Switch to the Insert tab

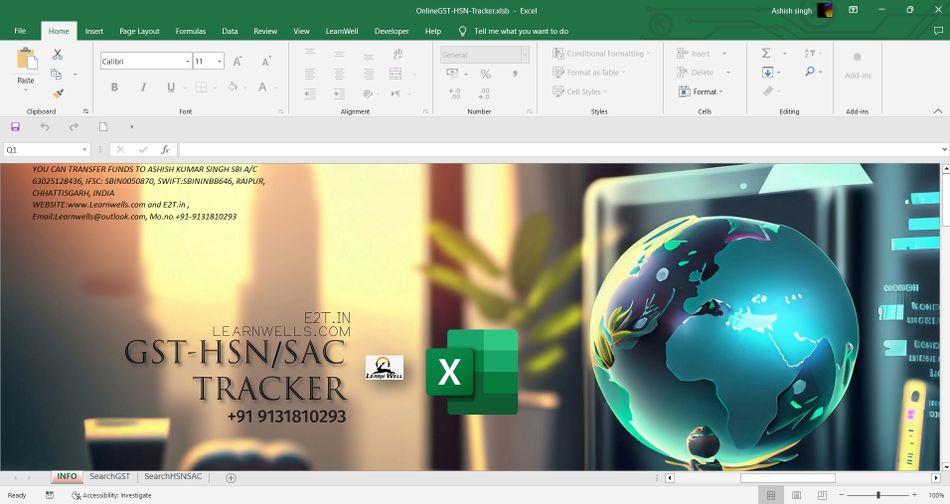[94, 31]
